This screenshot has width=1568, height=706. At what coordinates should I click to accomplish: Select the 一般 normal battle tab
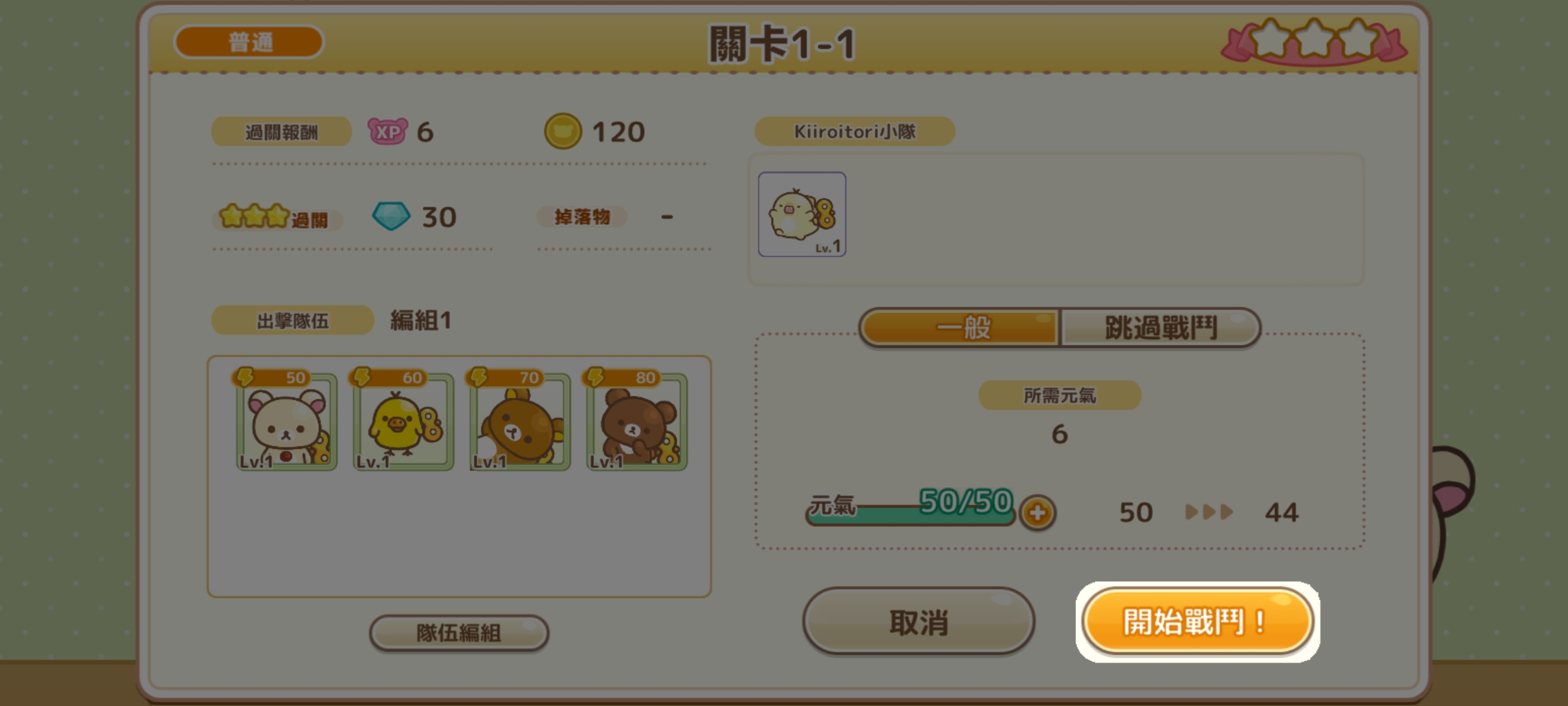point(960,327)
